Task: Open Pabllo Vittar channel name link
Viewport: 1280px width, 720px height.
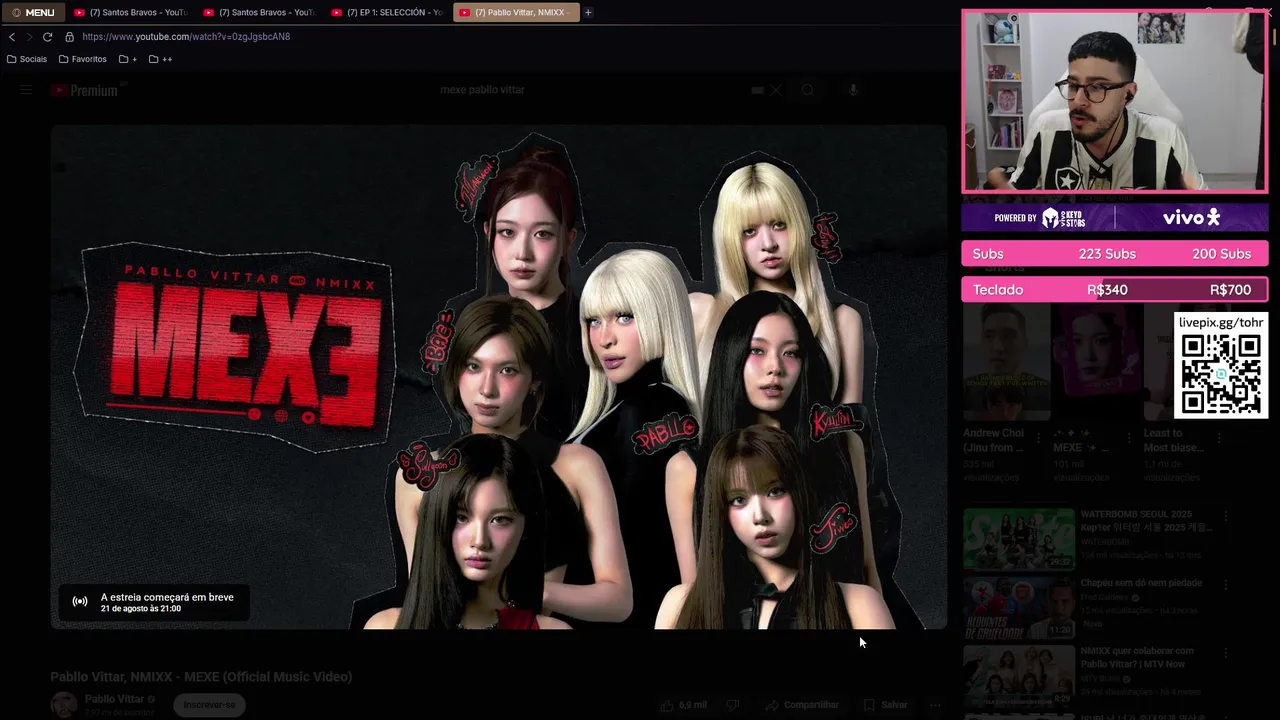Action: [x=115, y=699]
